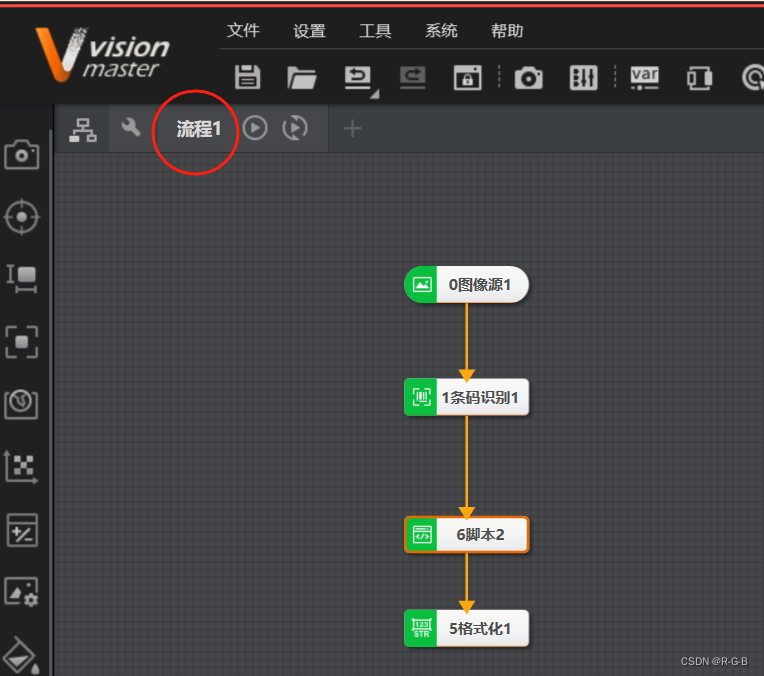Open the 系统 menu
This screenshot has height=676, width=764.
(x=441, y=31)
